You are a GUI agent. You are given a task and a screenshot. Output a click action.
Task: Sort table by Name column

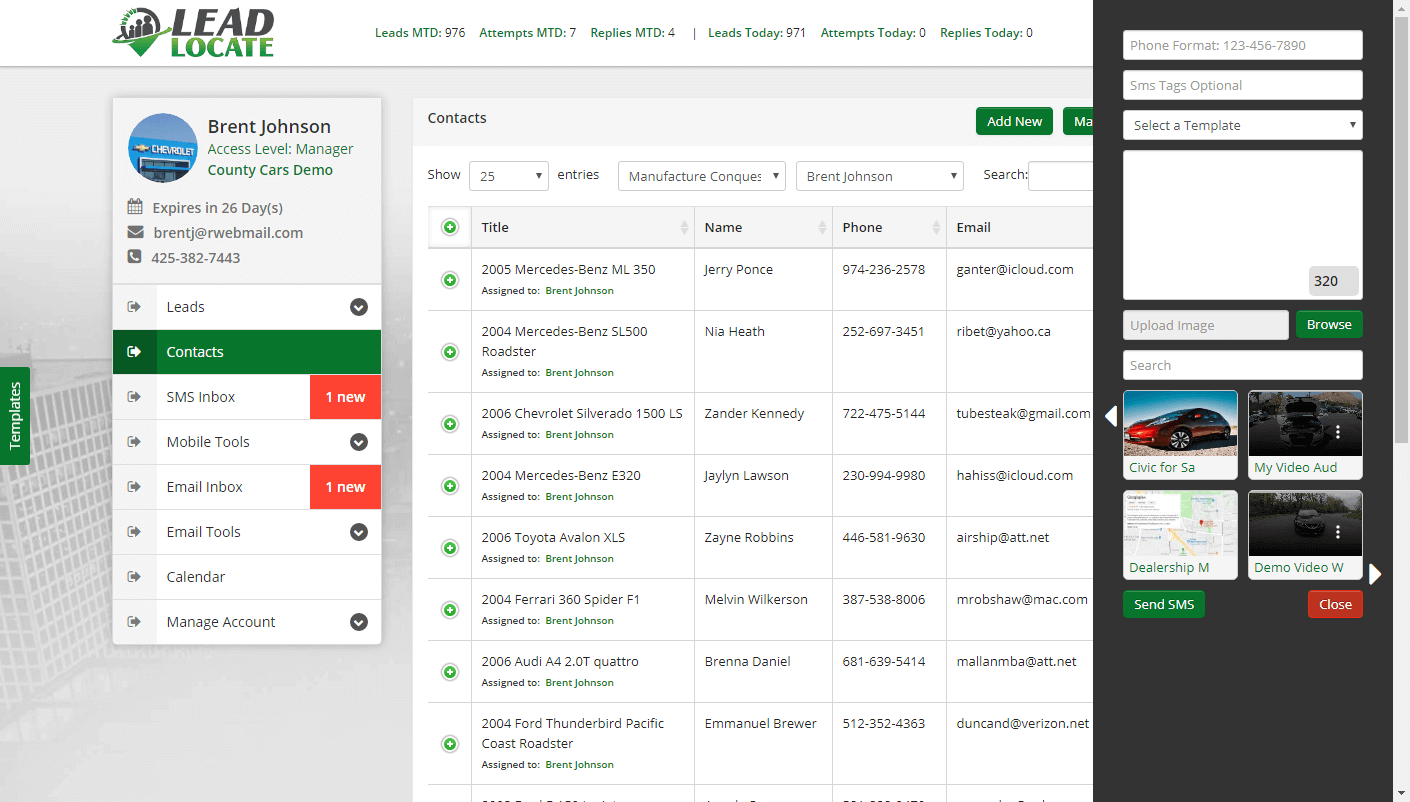[763, 228]
